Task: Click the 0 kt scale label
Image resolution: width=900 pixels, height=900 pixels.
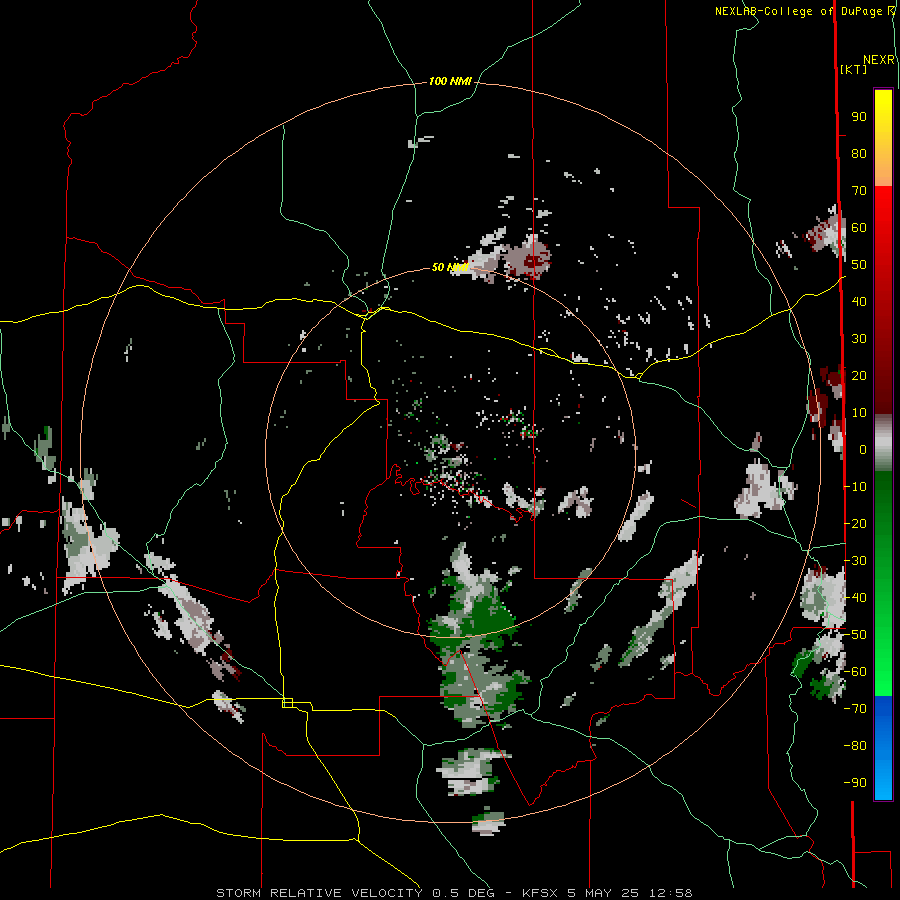Action: point(863,449)
